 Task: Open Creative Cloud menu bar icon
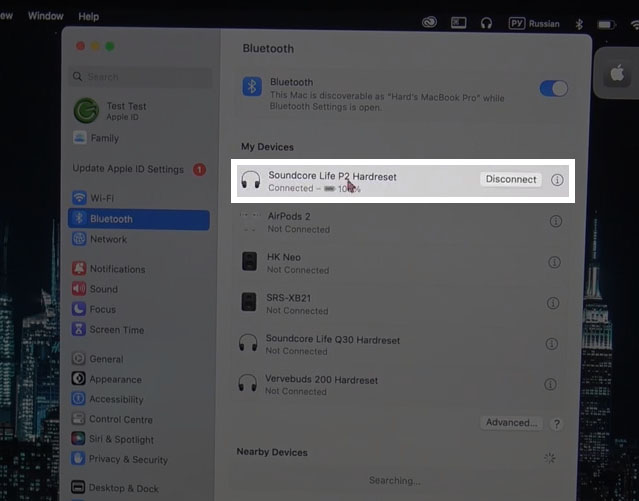(429, 22)
